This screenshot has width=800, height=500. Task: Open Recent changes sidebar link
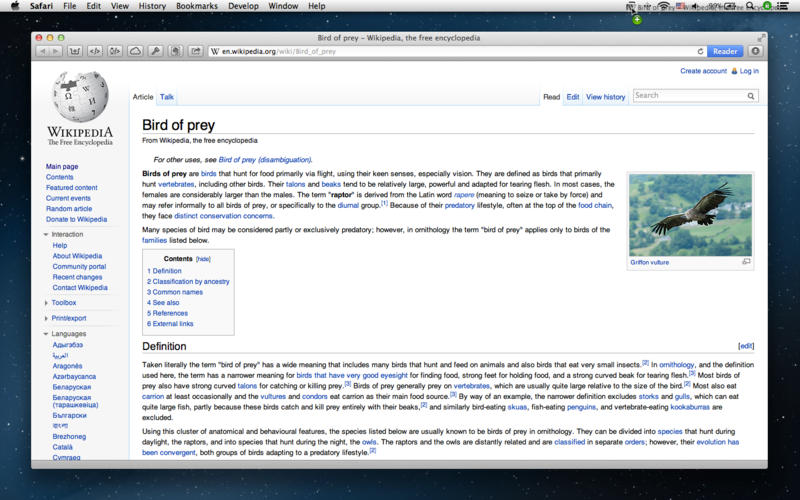click(77, 277)
